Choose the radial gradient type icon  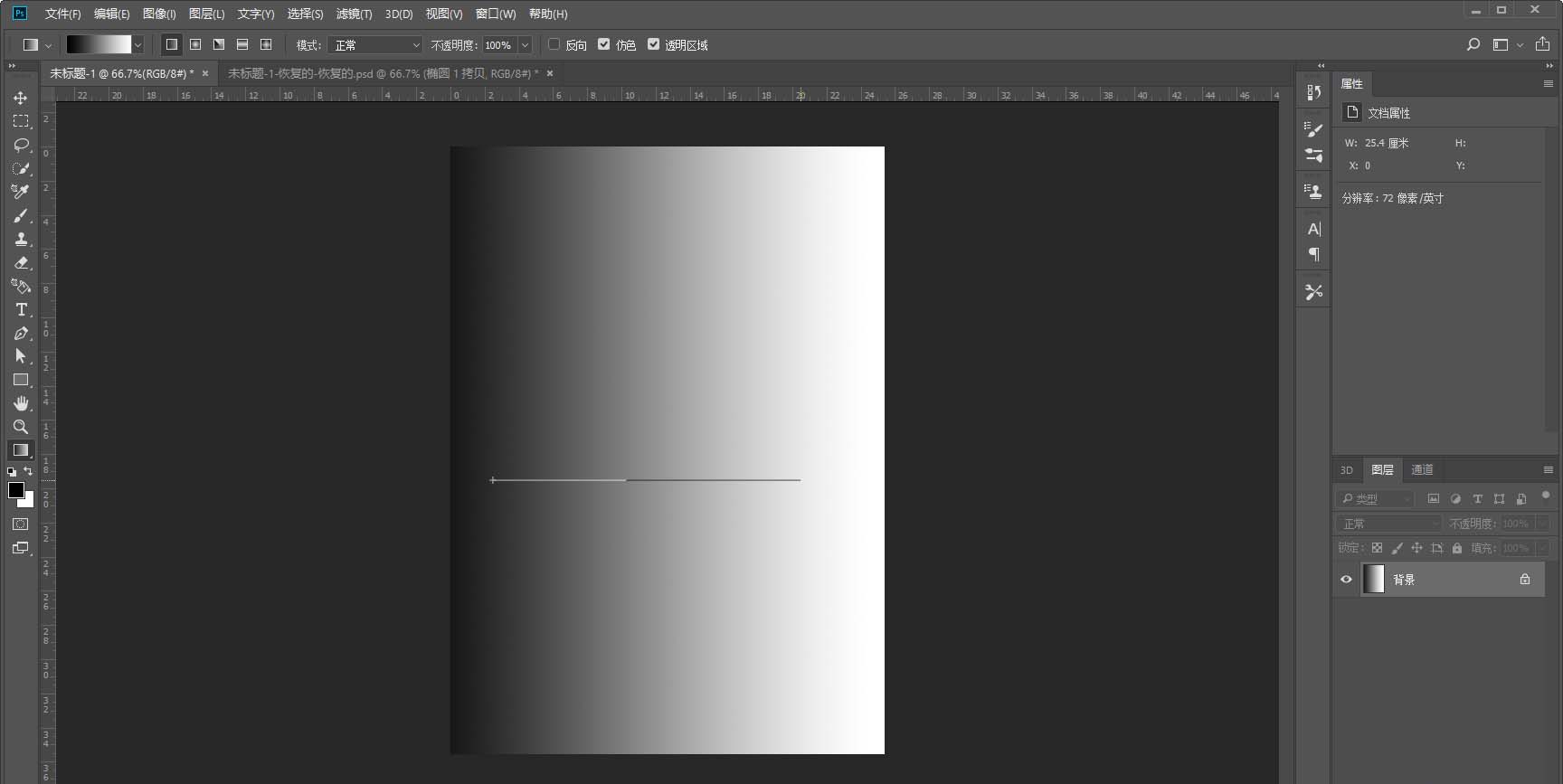coord(195,44)
